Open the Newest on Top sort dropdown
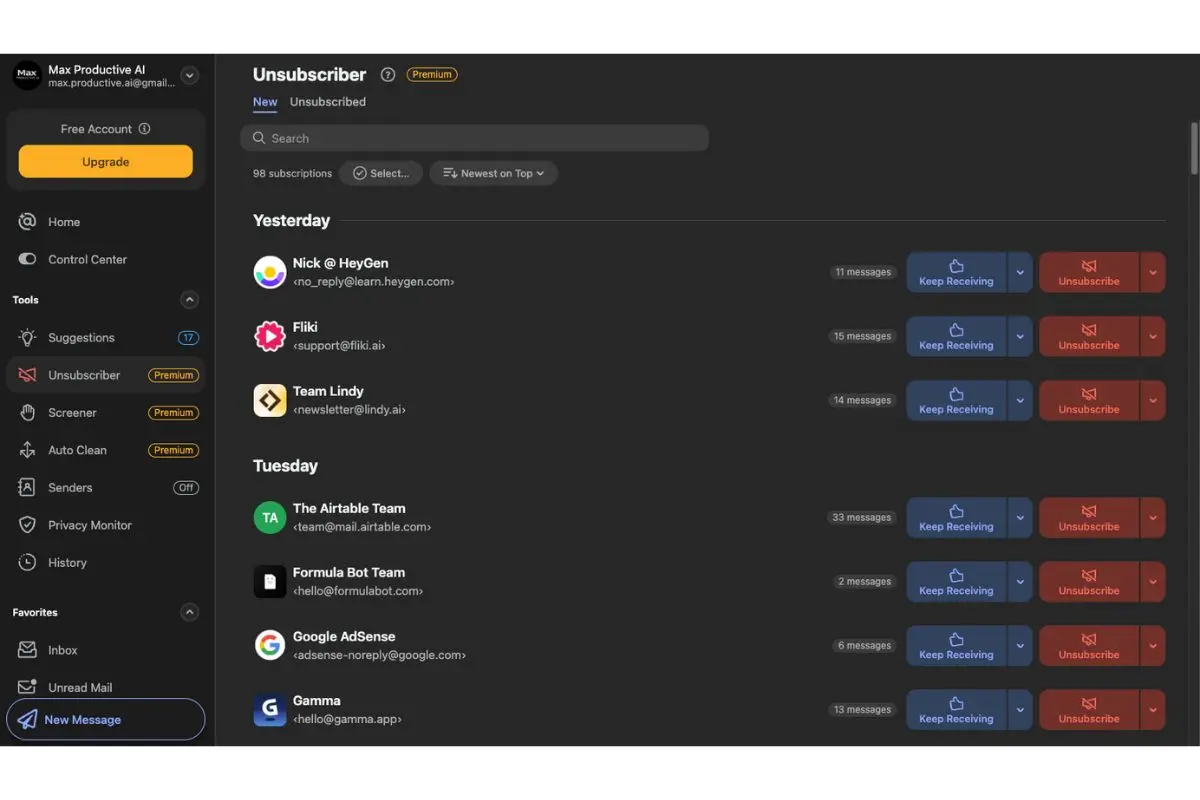This screenshot has width=1200, height=800. [x=494, y=173]
